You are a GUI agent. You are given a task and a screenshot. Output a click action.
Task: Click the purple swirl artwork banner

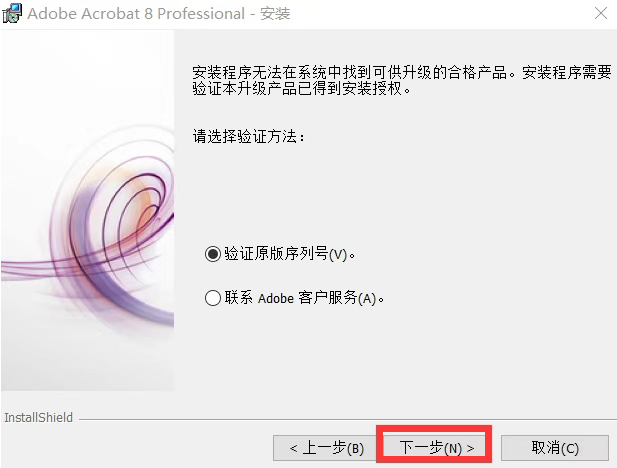pos(87,211)
